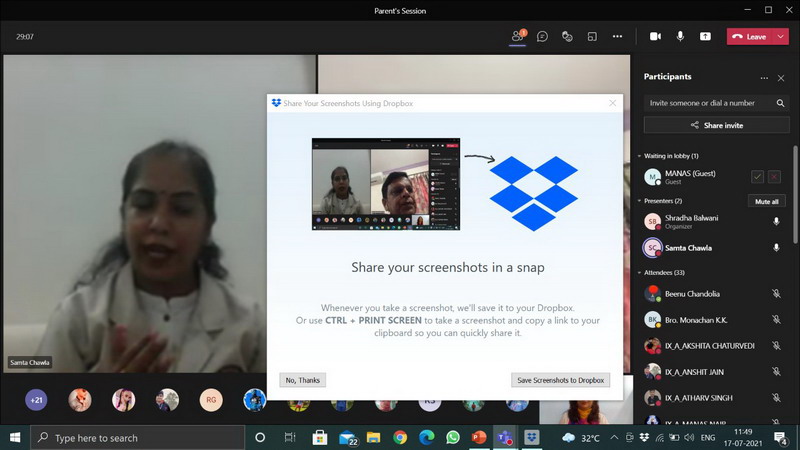Open the reactions icon in toolbar
800x450 pixels.
pos(567,36)
